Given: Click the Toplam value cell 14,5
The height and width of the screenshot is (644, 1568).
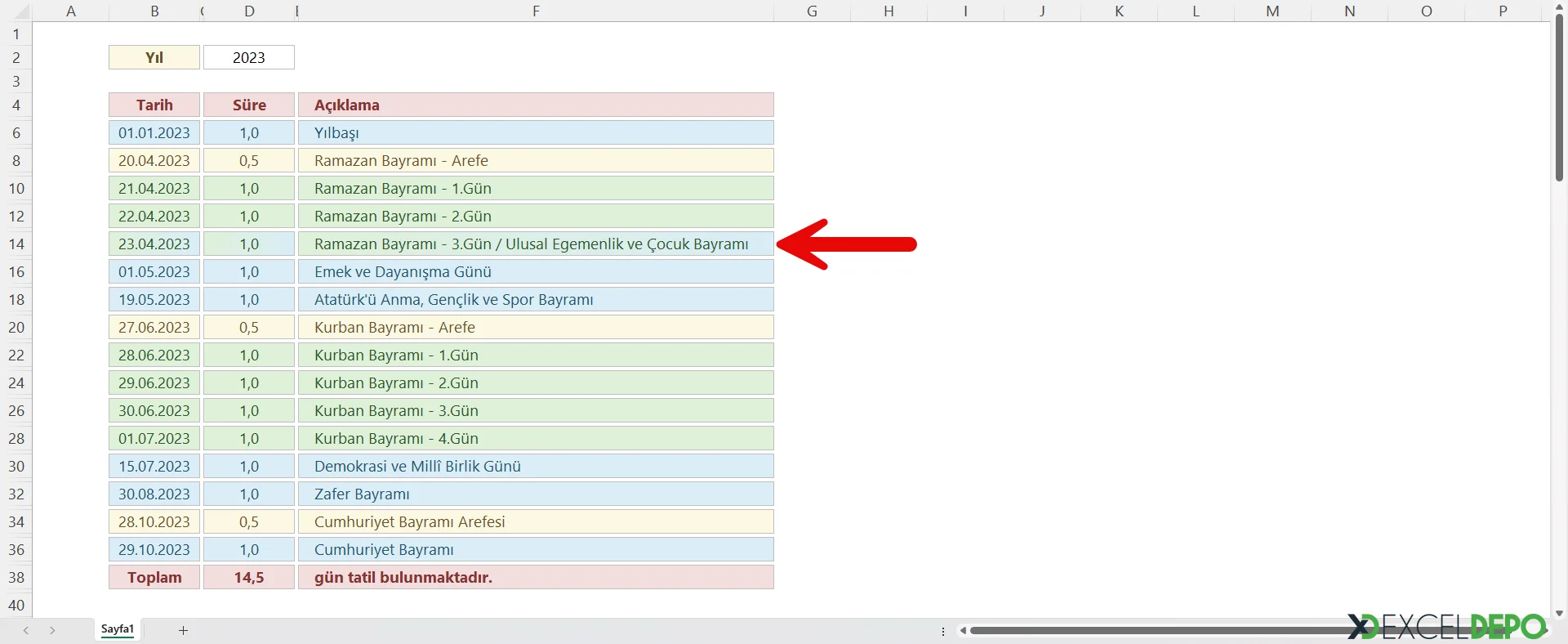Looking at the screenshot, I should 248,577.
